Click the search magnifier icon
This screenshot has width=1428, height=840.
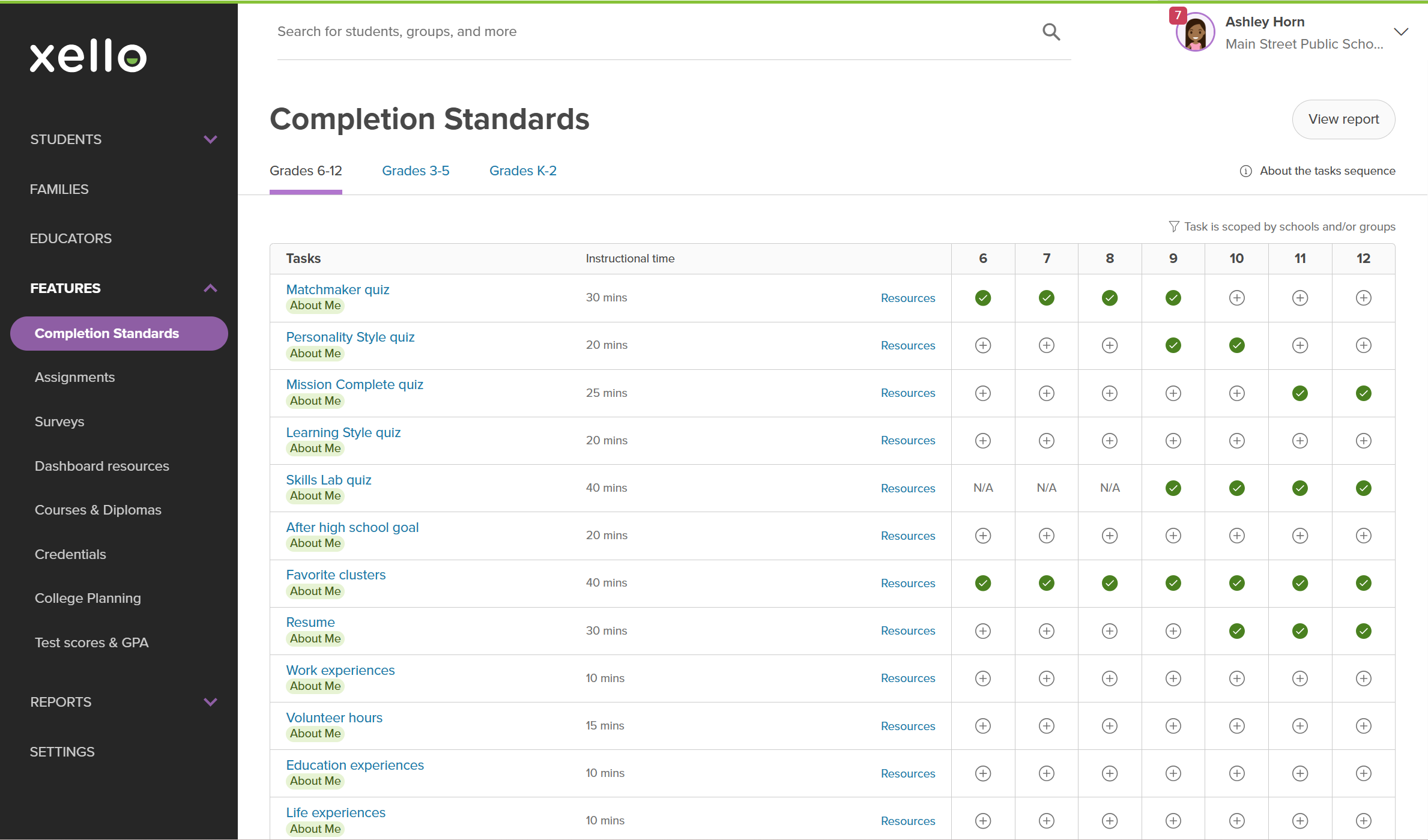point(1051,32)
